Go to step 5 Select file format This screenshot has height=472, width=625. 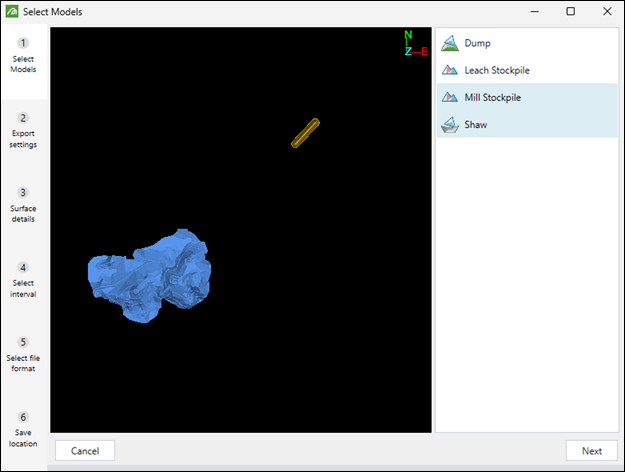[x=23, y=355]
